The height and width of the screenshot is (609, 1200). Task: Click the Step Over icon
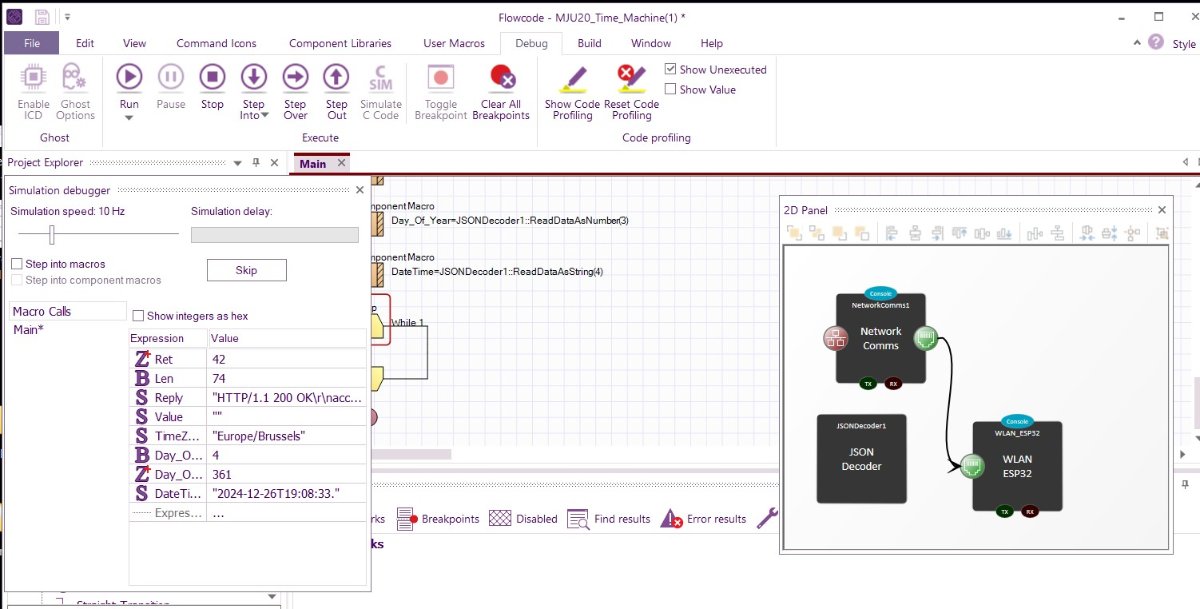(x=295, y=77)
